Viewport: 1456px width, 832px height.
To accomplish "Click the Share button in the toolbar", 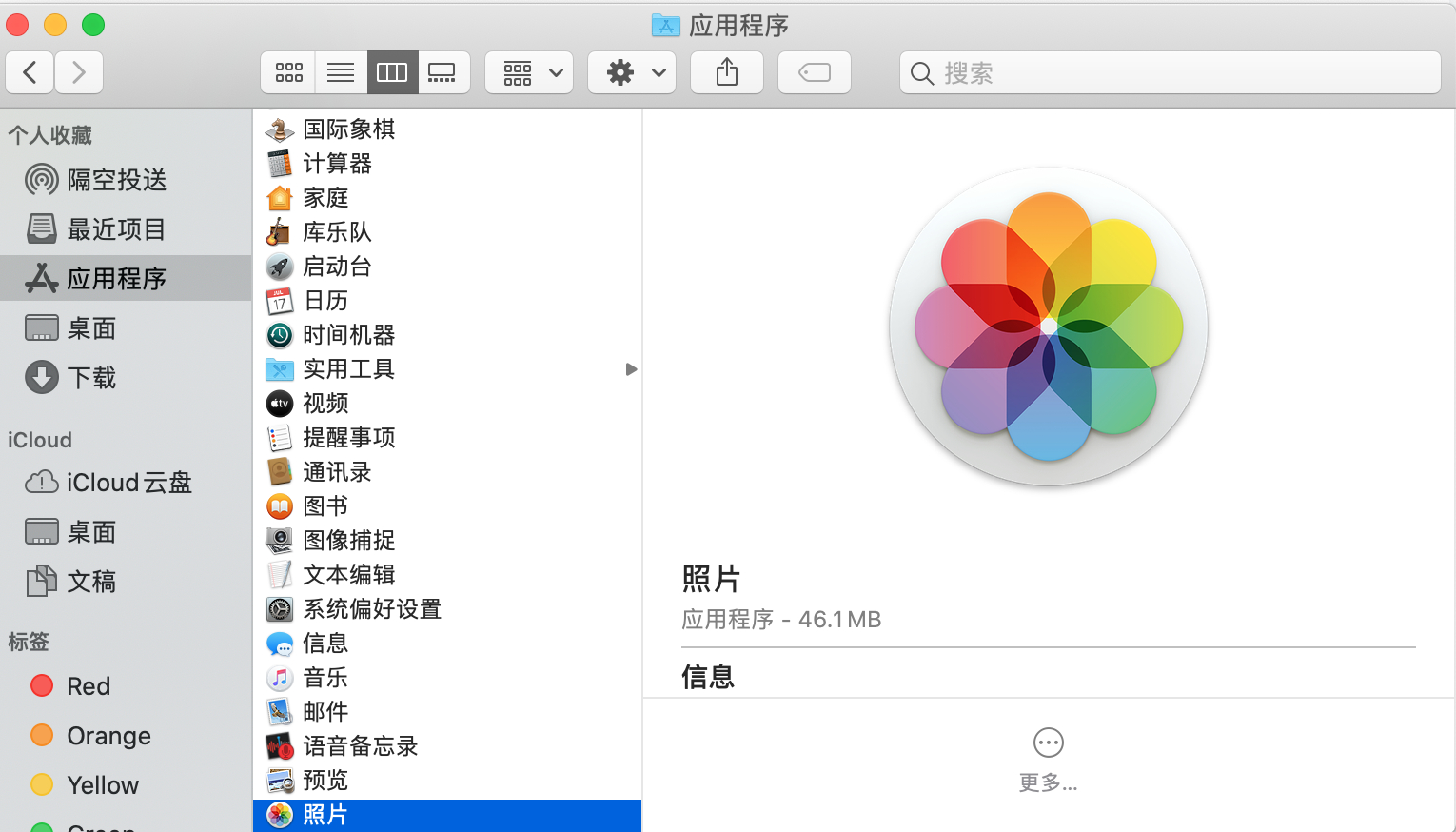I will (726, 71).
